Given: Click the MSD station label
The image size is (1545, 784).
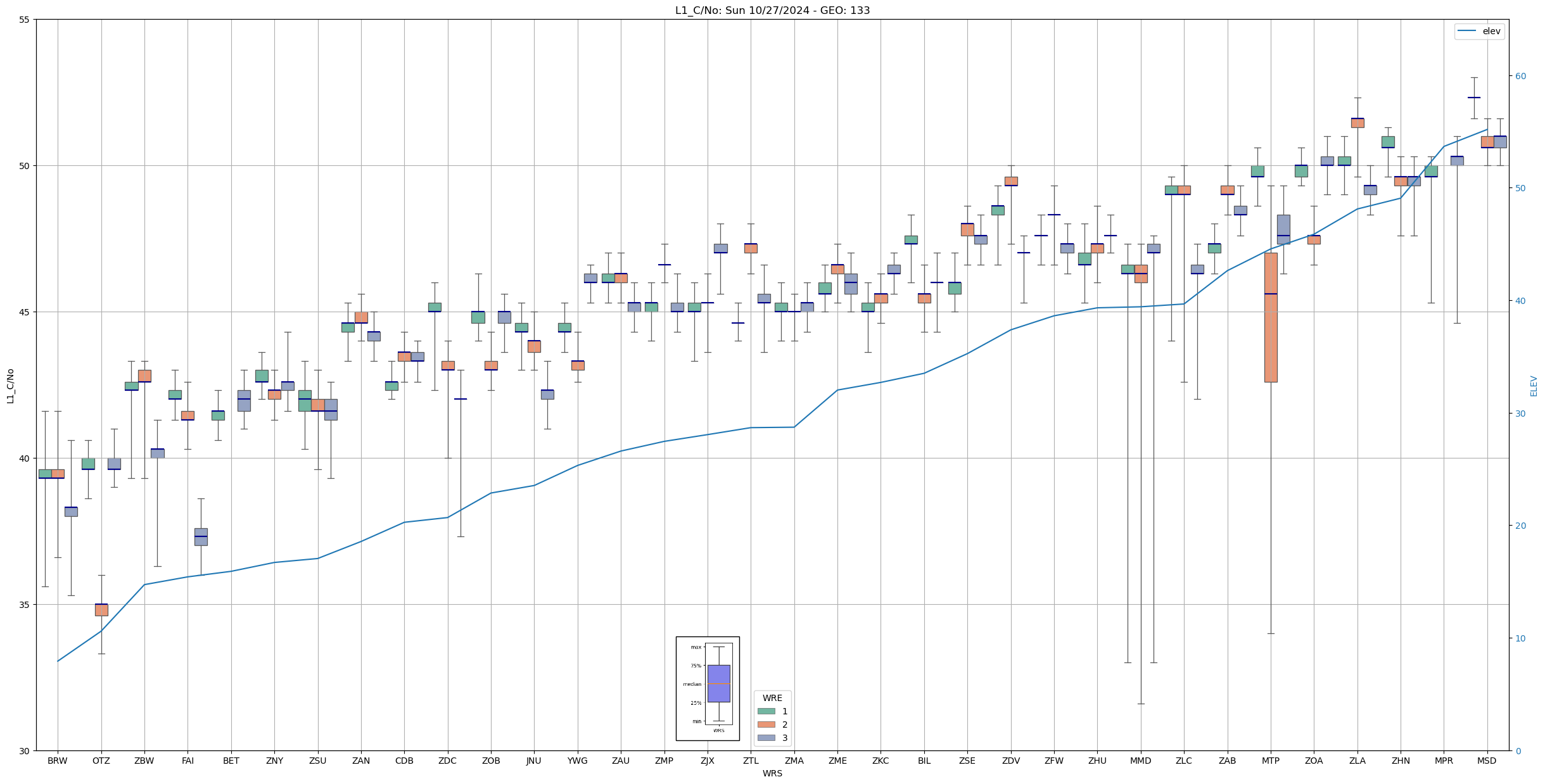Looking at the screenshot, I should (x=1487, y=761).
